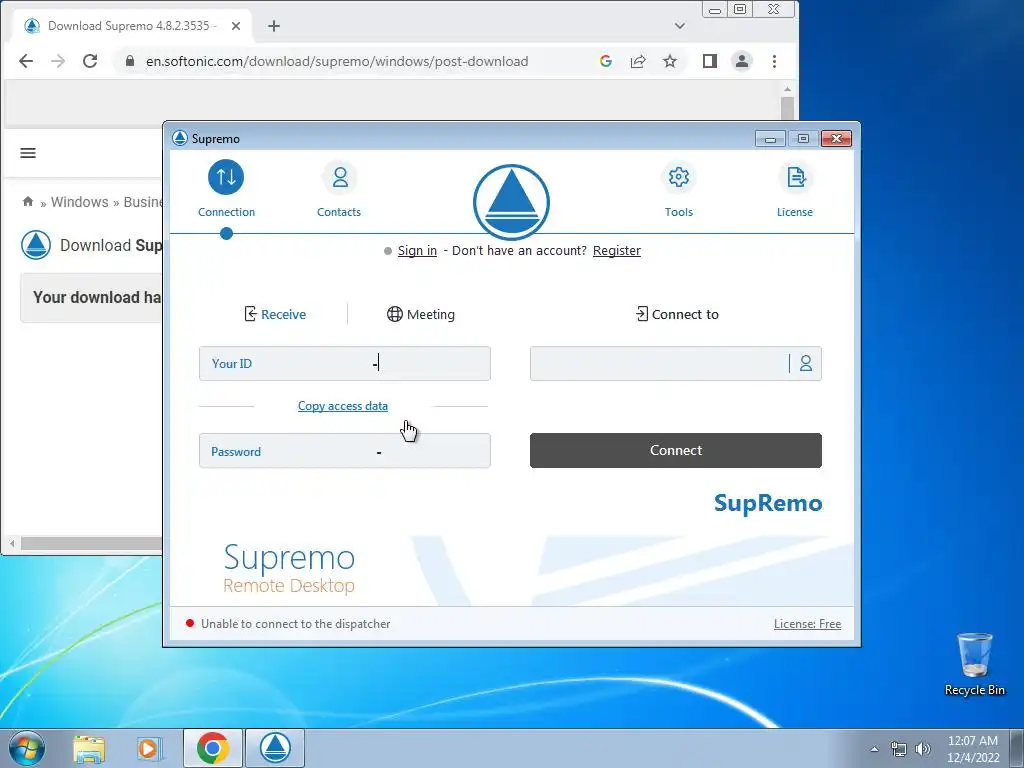Open the Softonic hamburger menu

click(28, 153)
